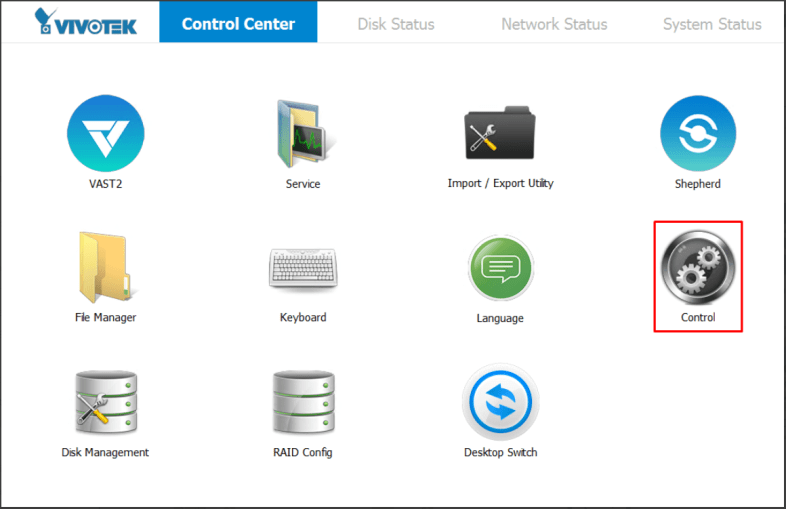This screenshot has width=786, height=509.
Task: Open the File Manager folder icon
Action: coord(105,268)
